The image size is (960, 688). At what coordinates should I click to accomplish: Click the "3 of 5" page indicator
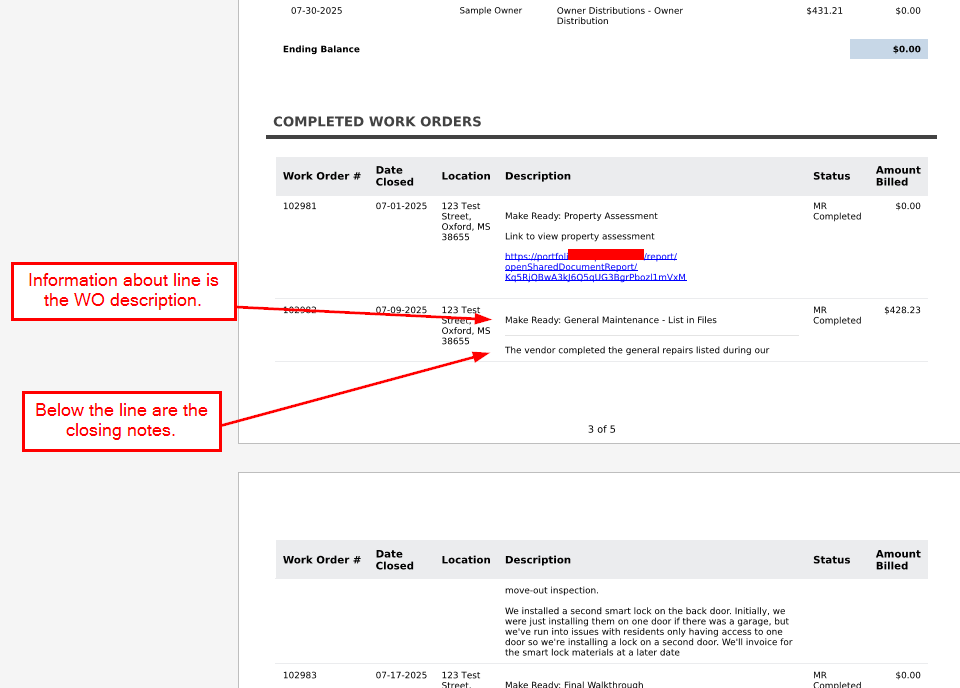pos(601,429)
